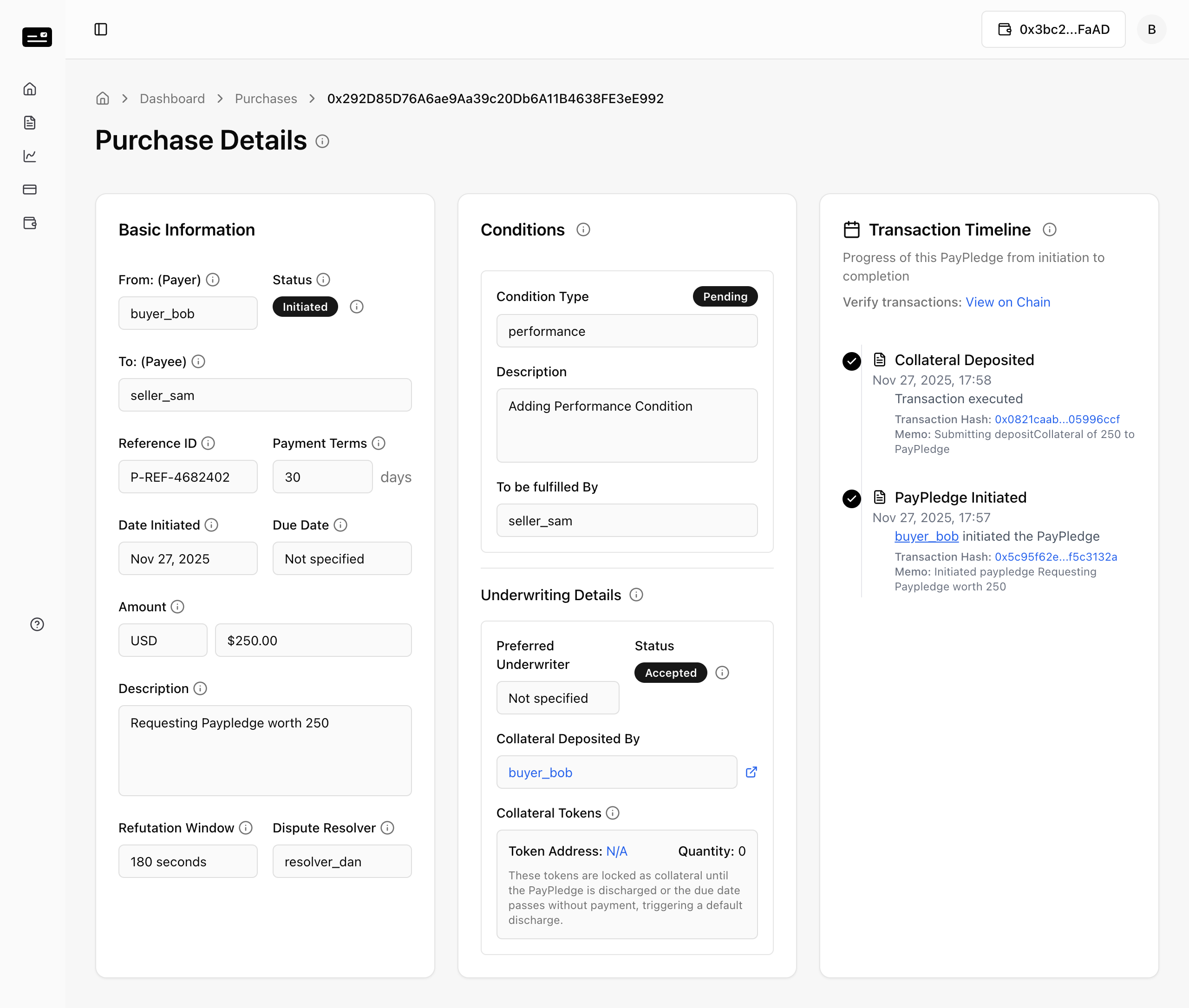Image resolution: width=1189 pixels, height=1008 pixels.
Task: Go to Dashboard breadcrumb
Action: (x=172, y=98)
